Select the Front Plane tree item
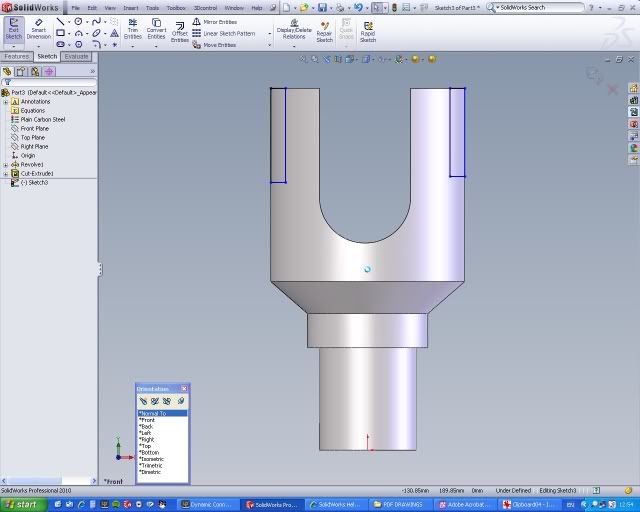 (34, 128)
